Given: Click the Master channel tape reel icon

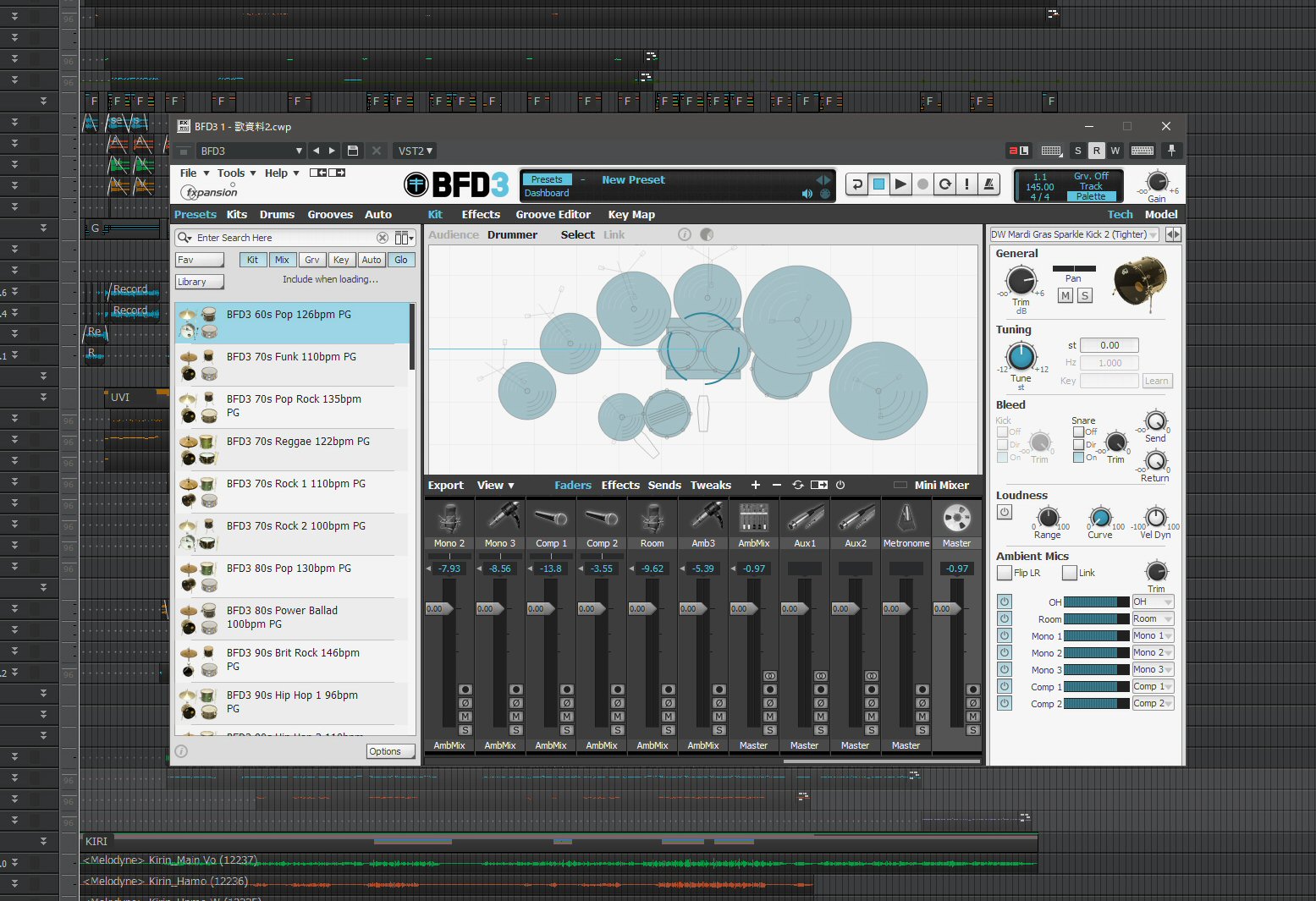Looking at the screenshot, I should [957, 518].
